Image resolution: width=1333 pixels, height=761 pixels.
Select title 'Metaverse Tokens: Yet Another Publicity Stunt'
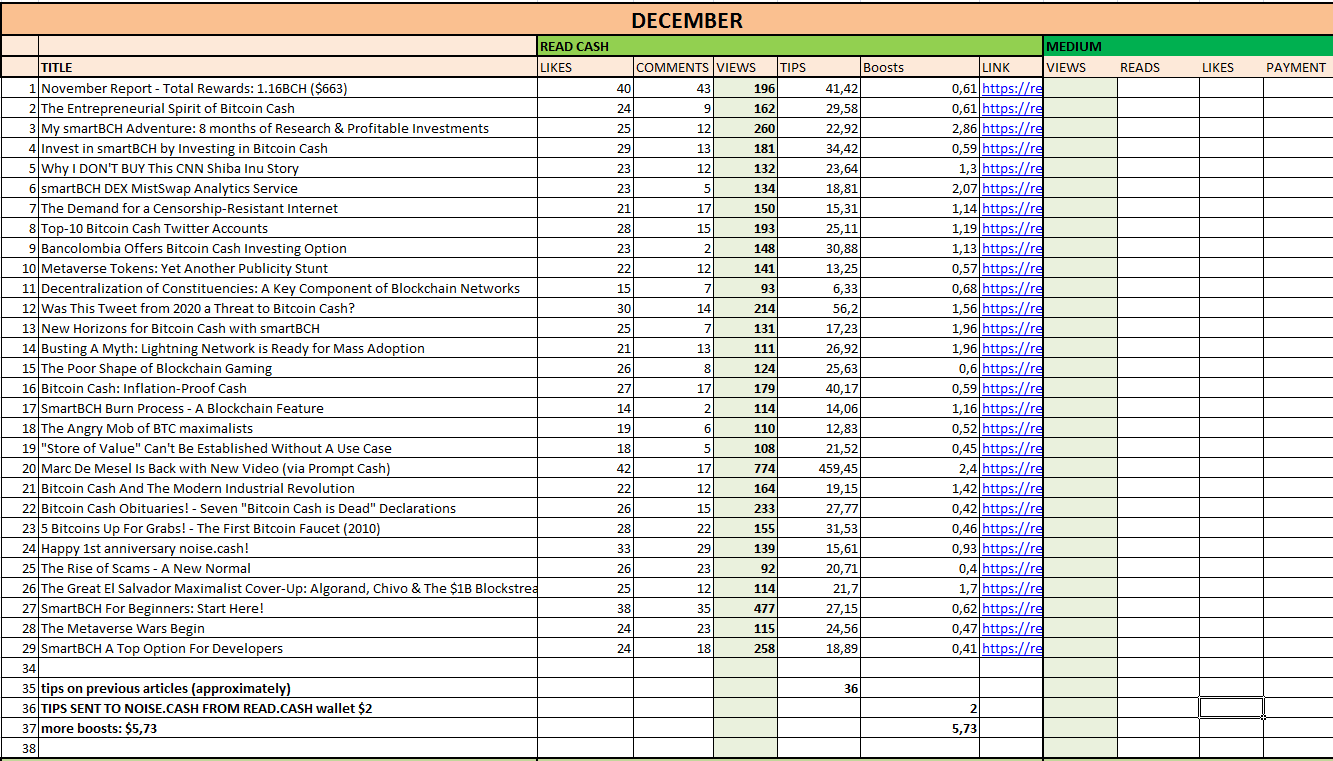coord(288,268)
